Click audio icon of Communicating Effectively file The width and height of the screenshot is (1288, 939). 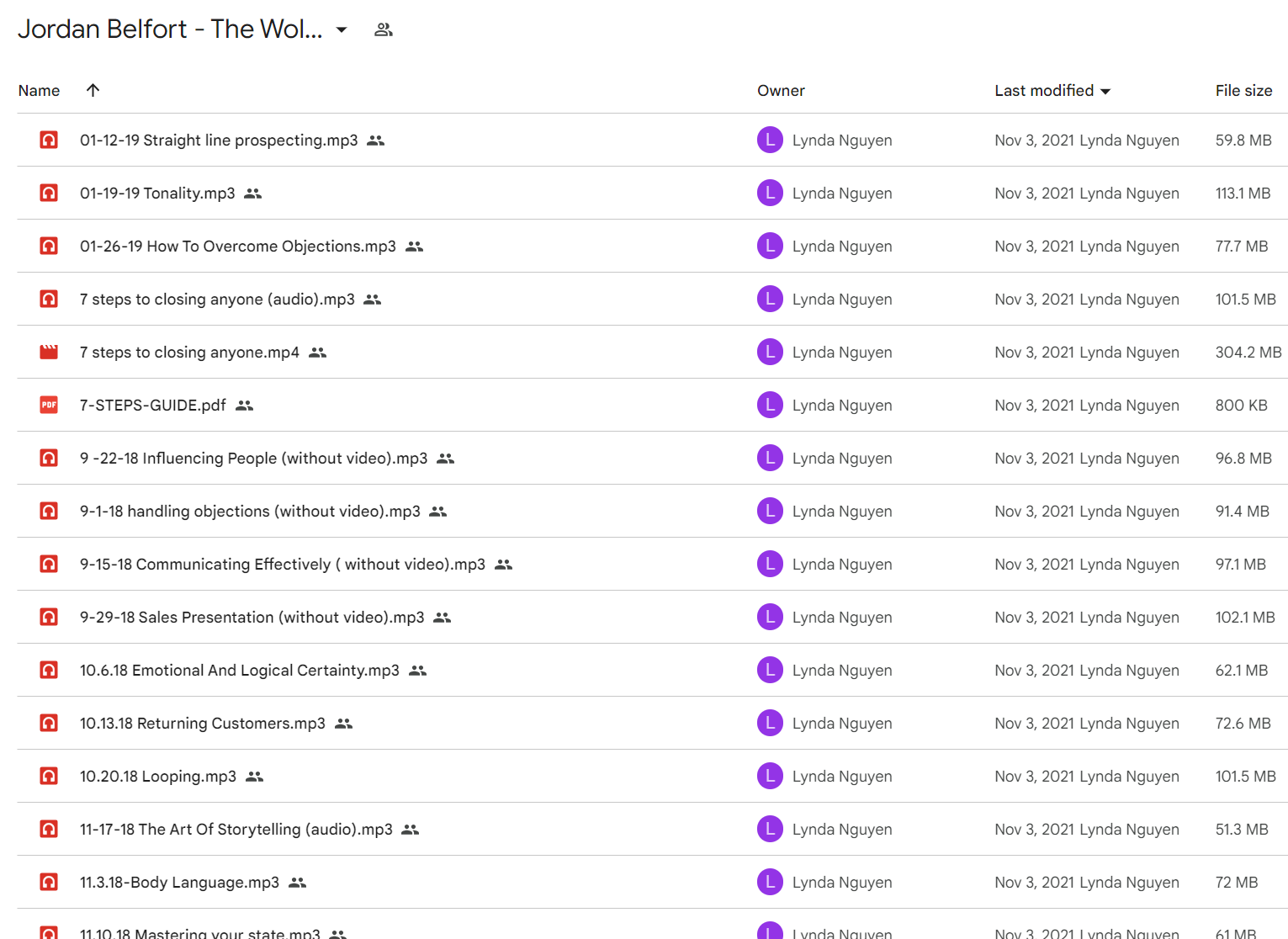click(49, 564)
